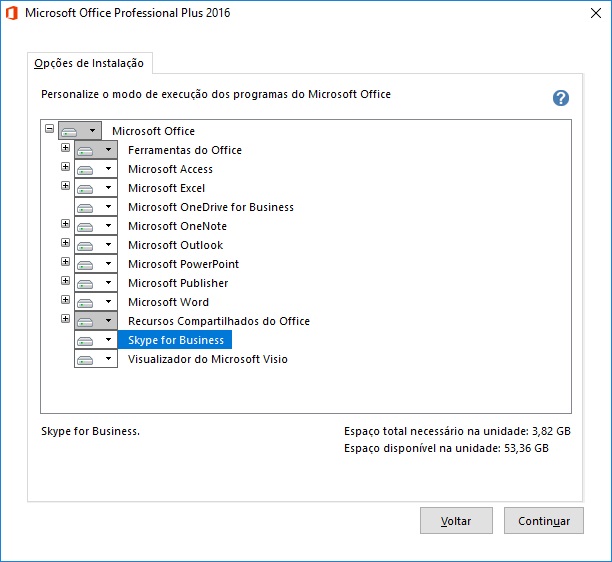Click 'Espaço total necessário na unidade' text
Viewport: 612px width, 562px height.
457,431
